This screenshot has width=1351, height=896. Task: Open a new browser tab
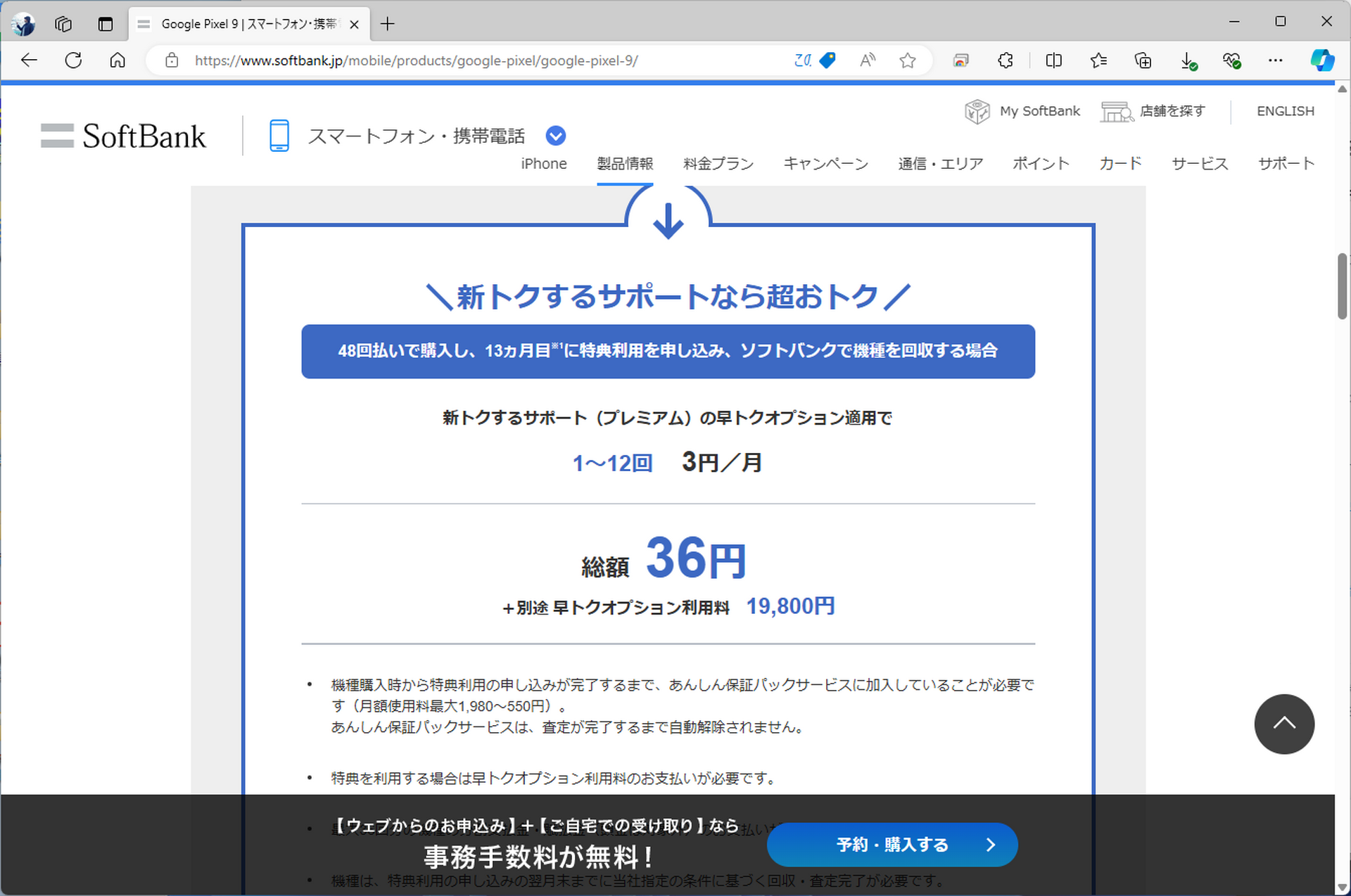point(387,24)
